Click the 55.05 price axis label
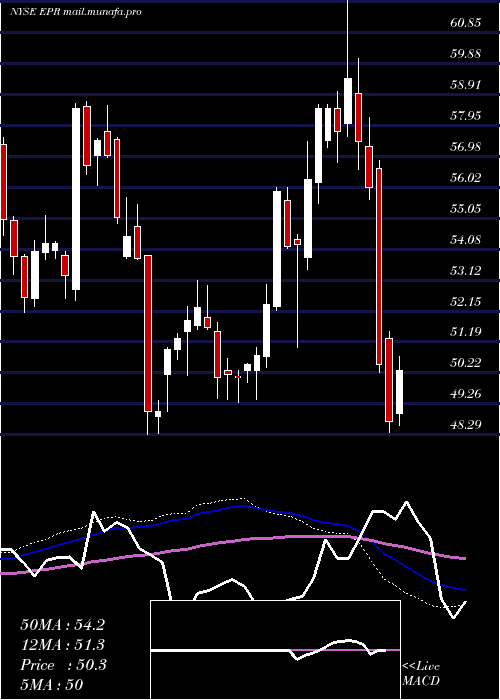The width and height of the screenshot is (500, 700). pos(466,208)
